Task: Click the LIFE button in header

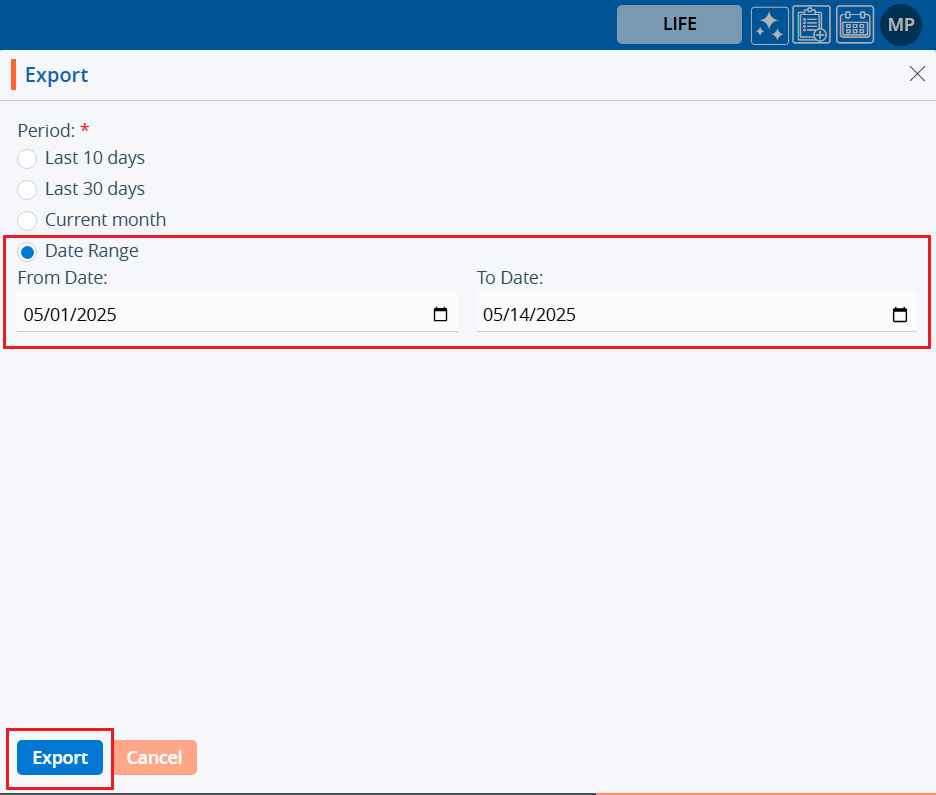Action: (x=679, y=25)
